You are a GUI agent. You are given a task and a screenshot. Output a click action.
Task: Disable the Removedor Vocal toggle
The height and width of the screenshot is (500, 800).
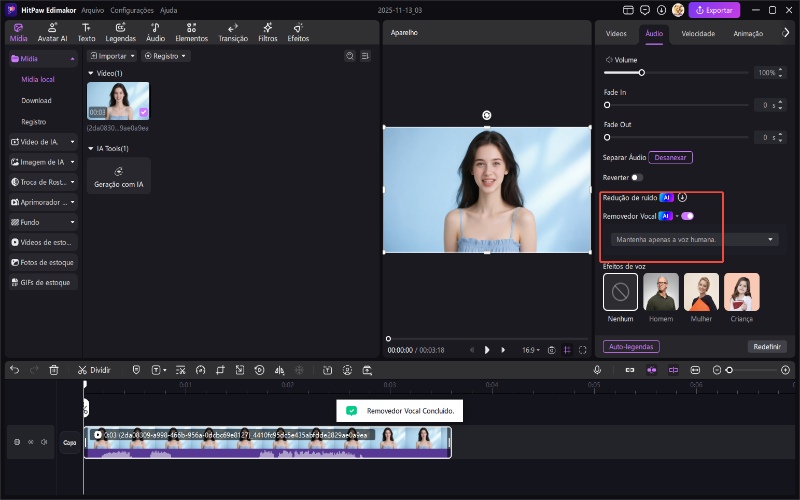tap(687, 216)
